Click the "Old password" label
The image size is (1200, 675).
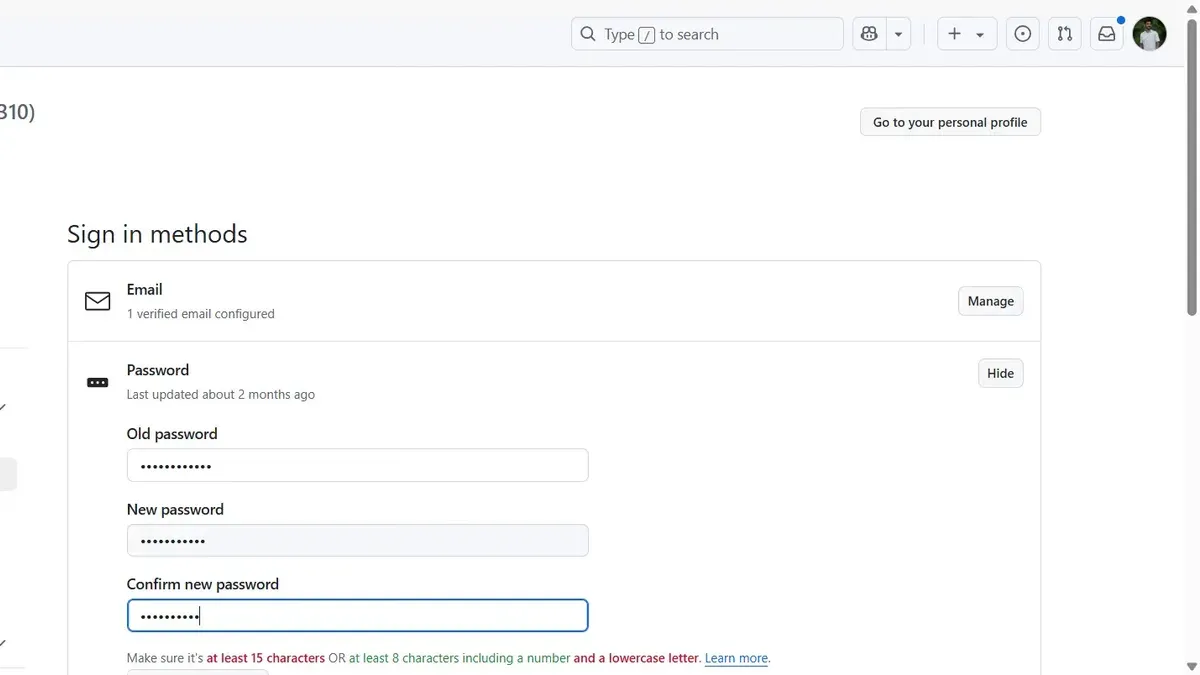click(172, 434)
